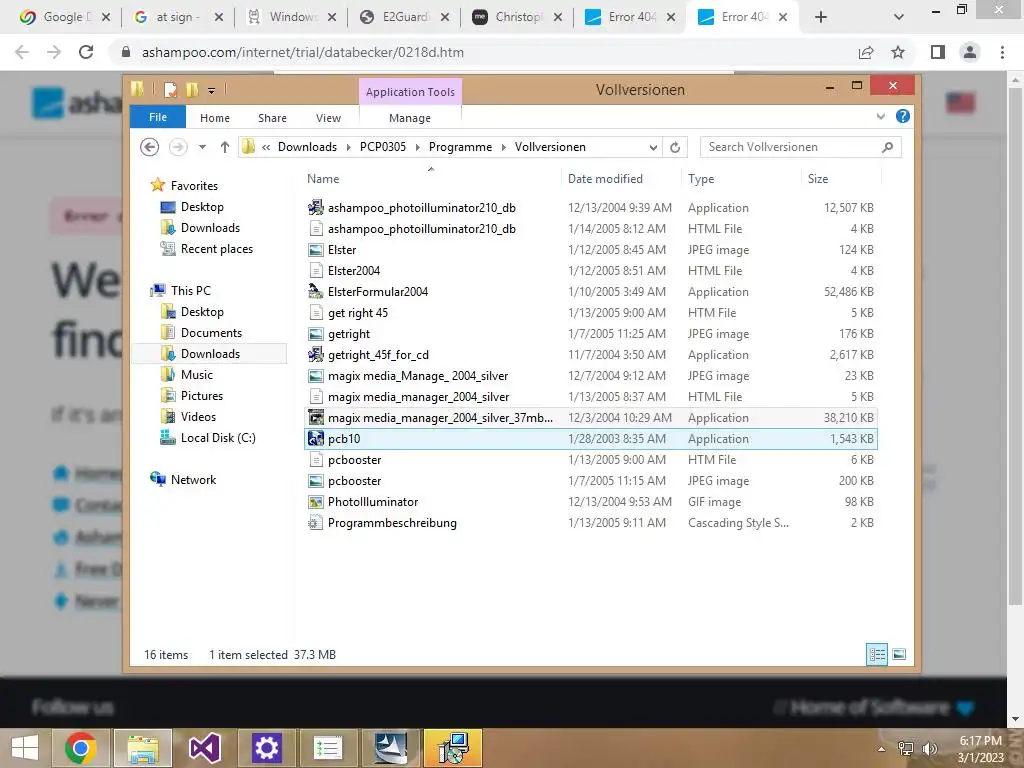Open Settings gear app on taskbar

click(x=266, y=748)
